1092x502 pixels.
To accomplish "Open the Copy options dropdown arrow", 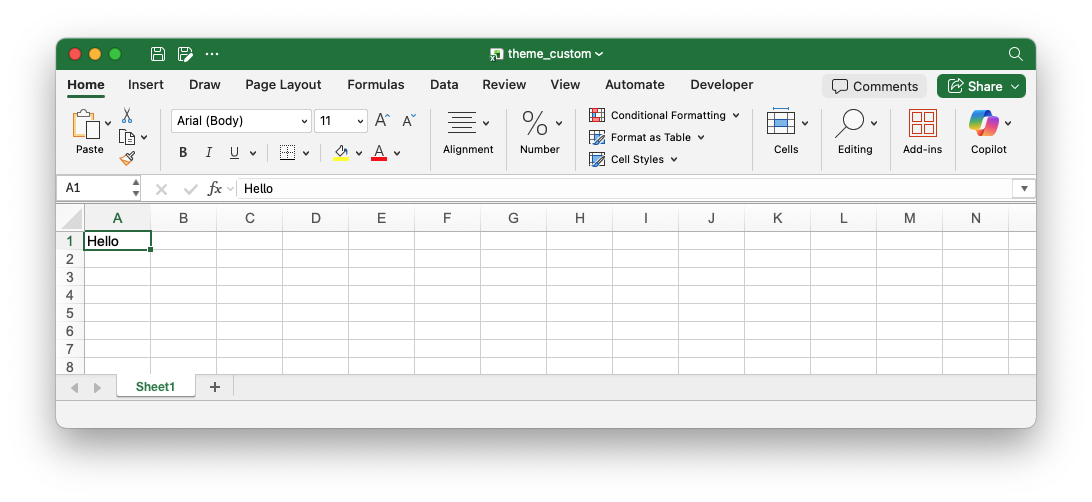I will click(144, 137).
